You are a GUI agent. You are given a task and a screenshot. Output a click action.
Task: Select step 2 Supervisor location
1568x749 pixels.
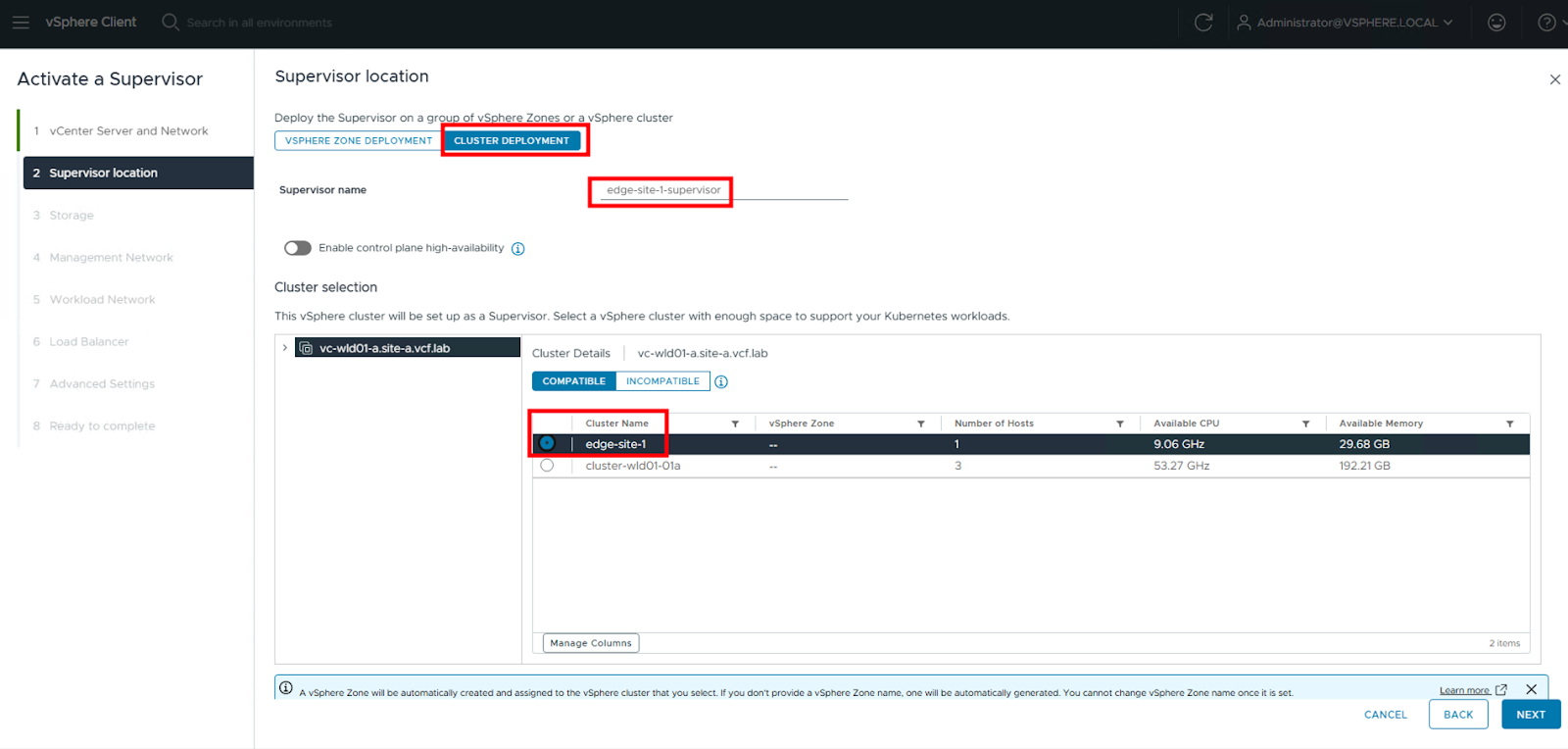[x=138, y=173]
